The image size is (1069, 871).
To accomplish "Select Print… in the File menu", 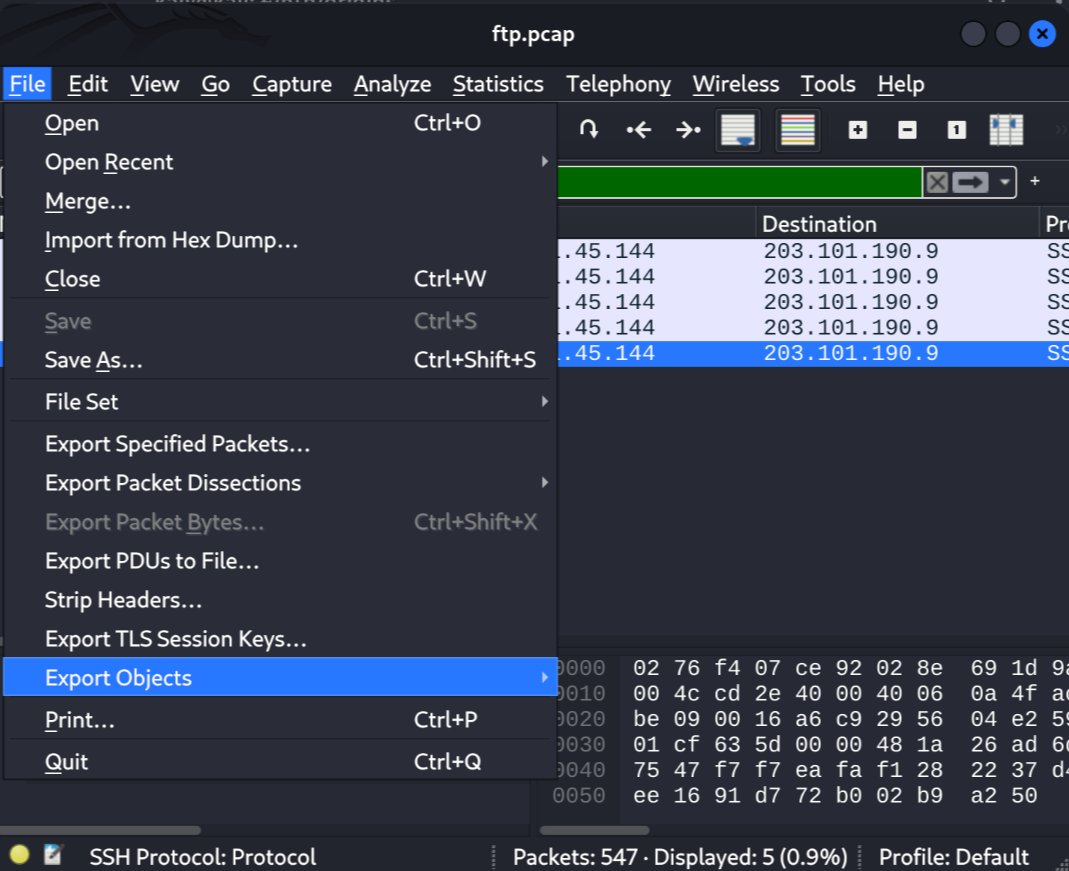I will (x=280, y=720).
